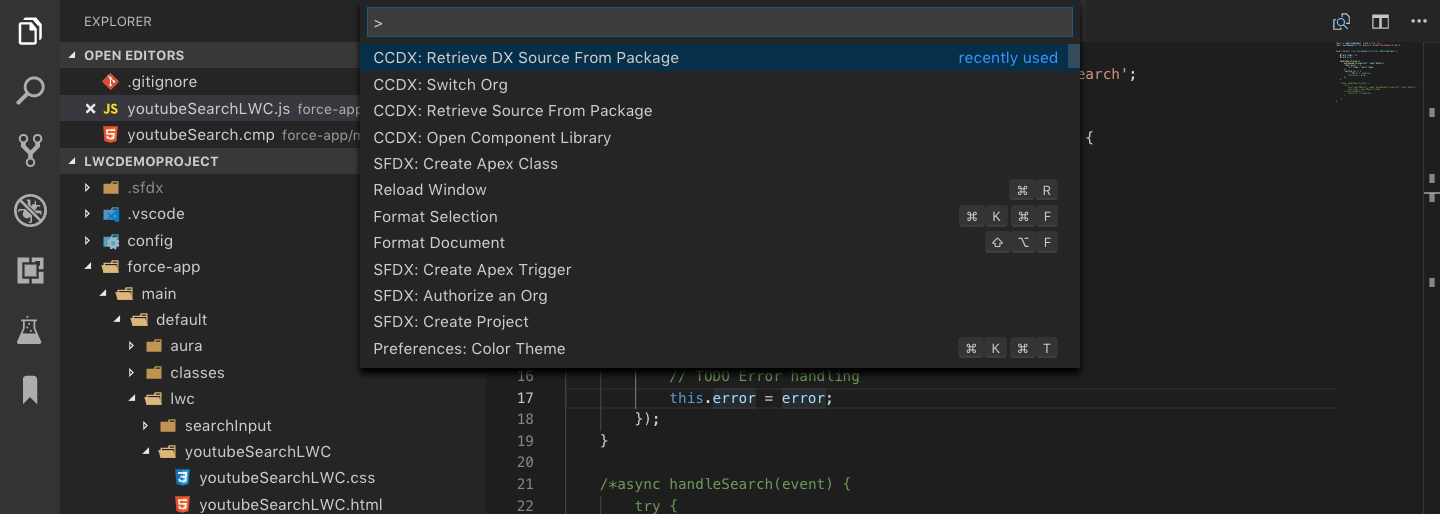
Task: Expand the searchInput folder
Action: click(146, 426)
